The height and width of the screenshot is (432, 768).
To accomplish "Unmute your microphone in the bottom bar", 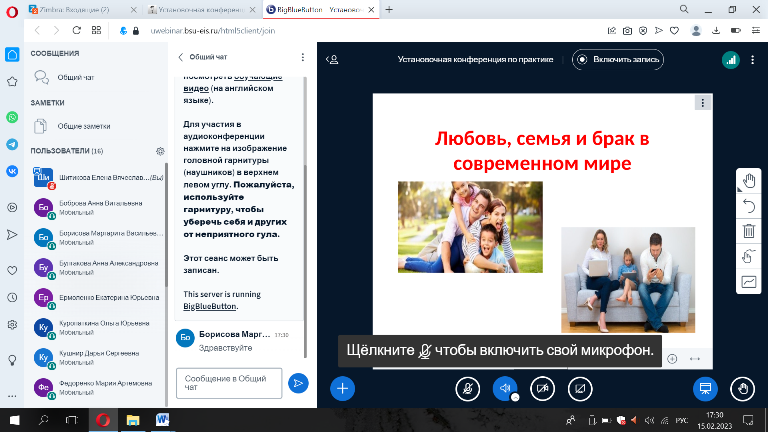I will pos(466,388).
